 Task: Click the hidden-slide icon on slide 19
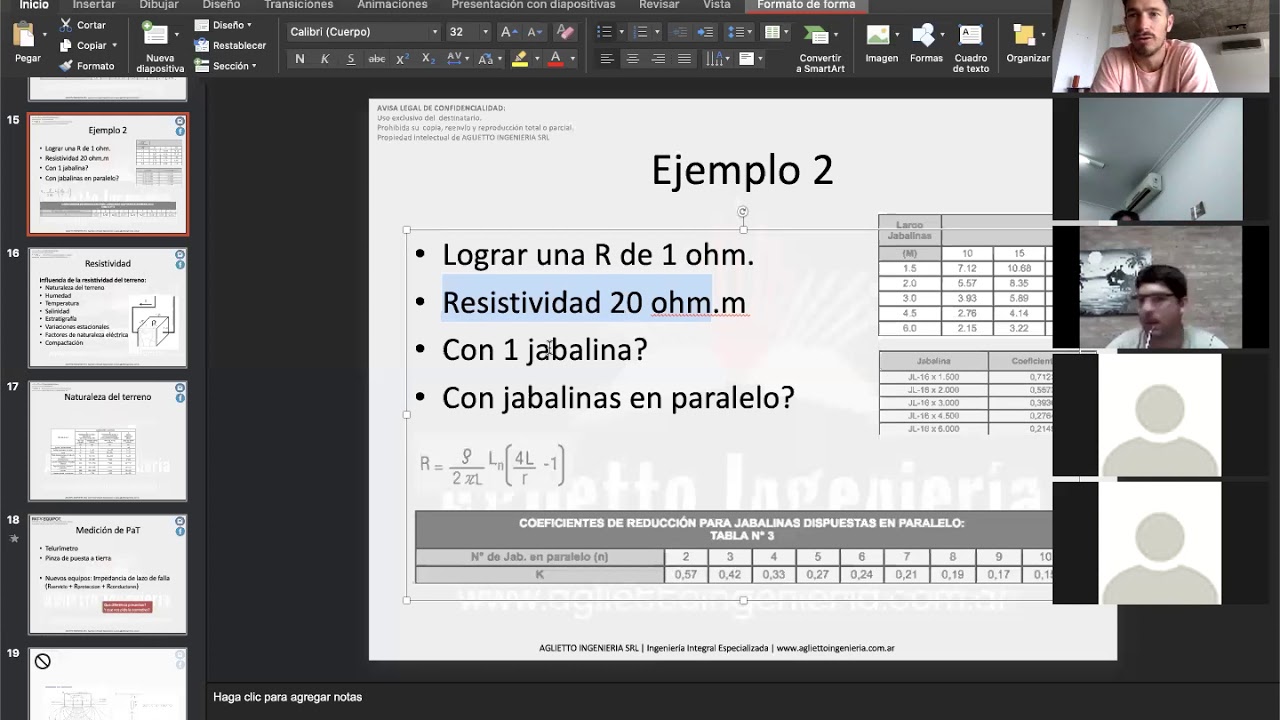(42, 661)
